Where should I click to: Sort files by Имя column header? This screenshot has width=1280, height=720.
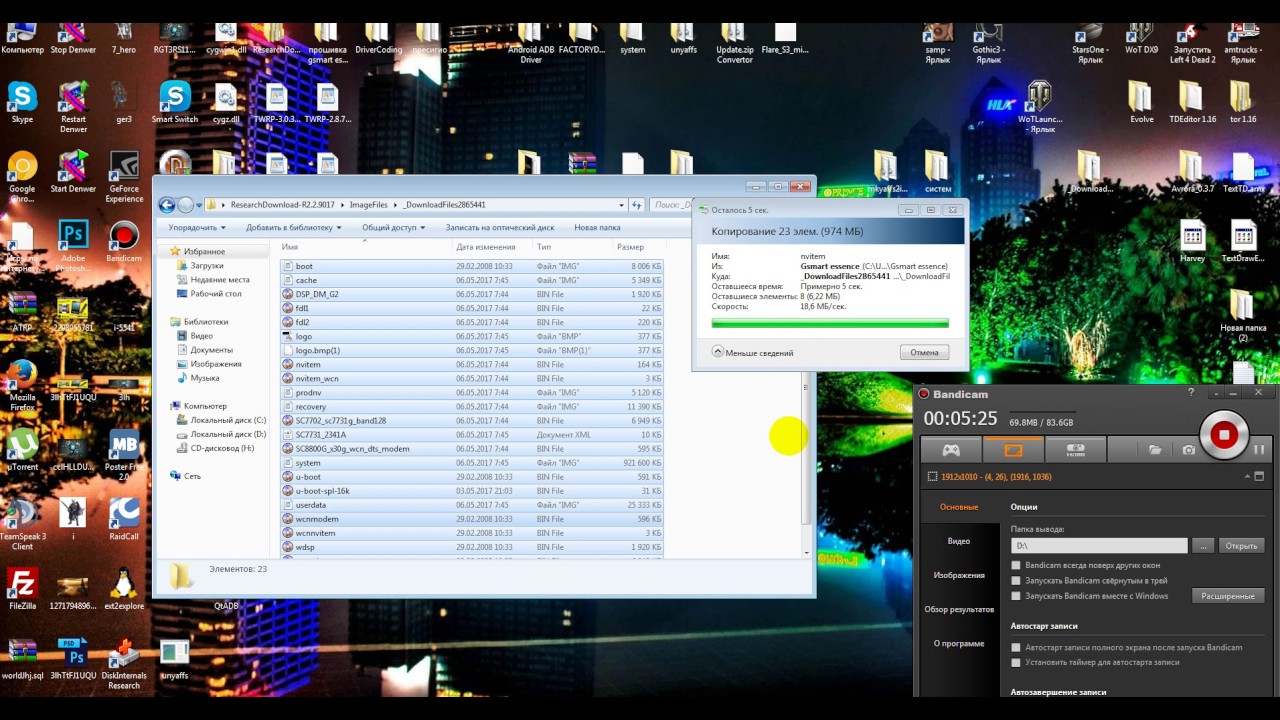(x=366, y=247)
